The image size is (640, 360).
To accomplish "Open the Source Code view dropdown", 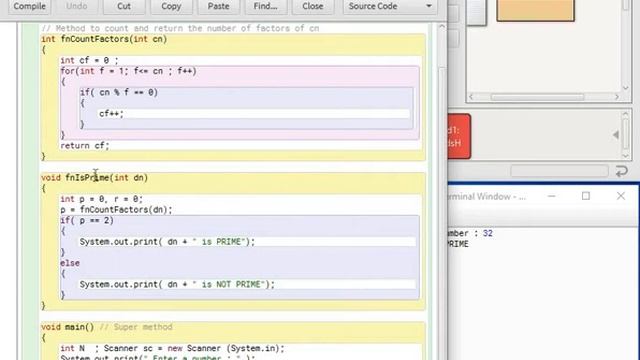I will coord(390,7).
